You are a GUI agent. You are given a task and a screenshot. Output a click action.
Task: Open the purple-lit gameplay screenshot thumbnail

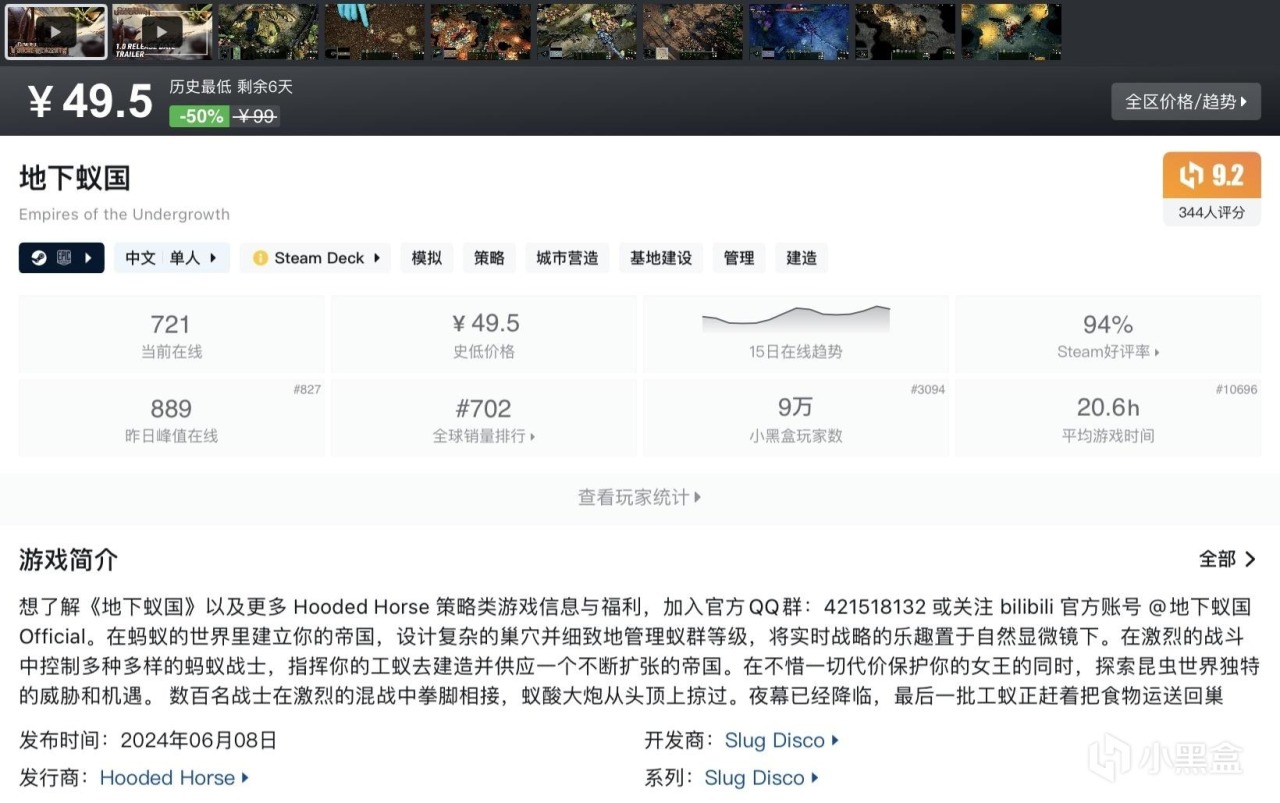tap(798, 31)
